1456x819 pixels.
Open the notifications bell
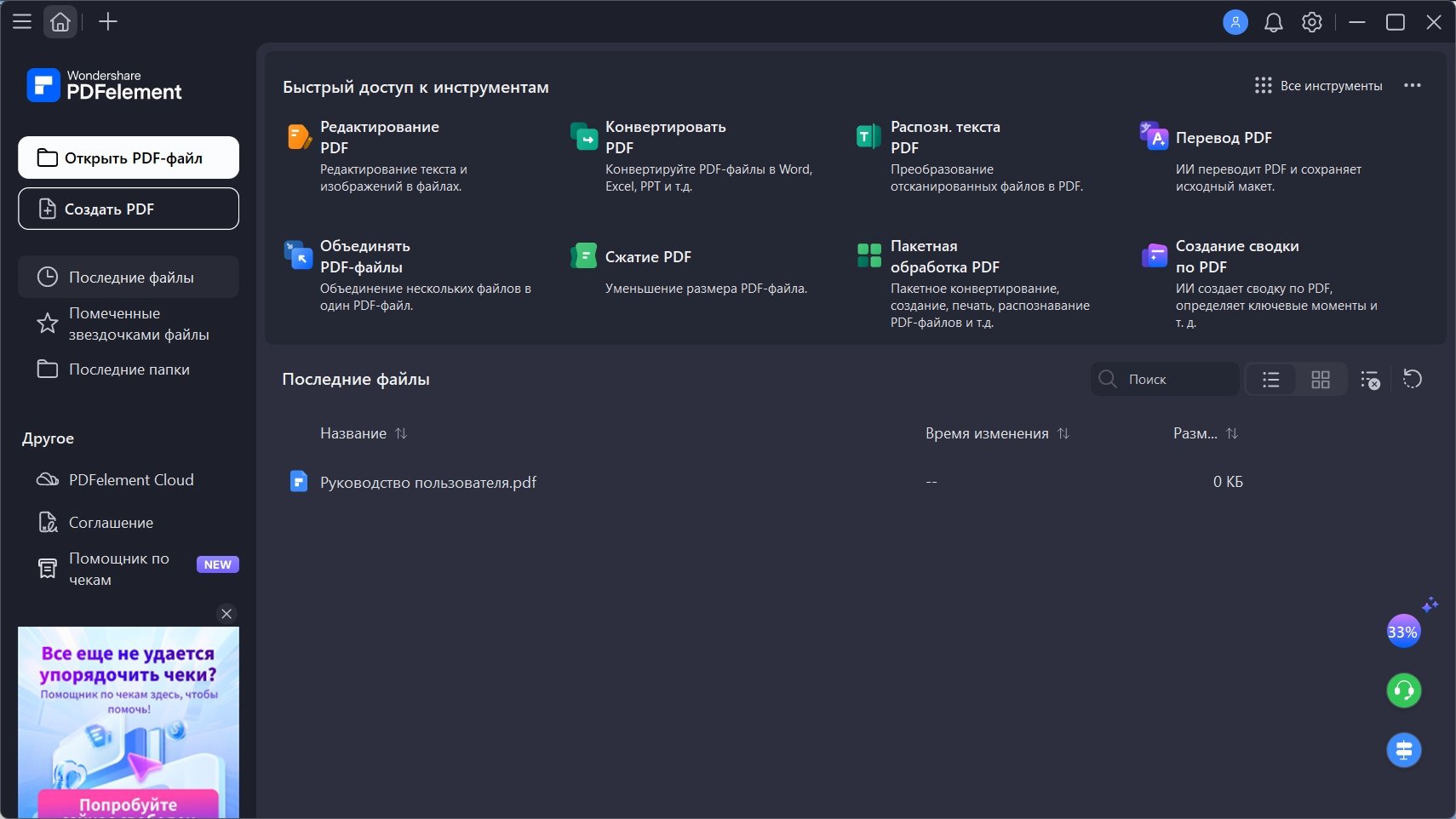coord(1273,23)
